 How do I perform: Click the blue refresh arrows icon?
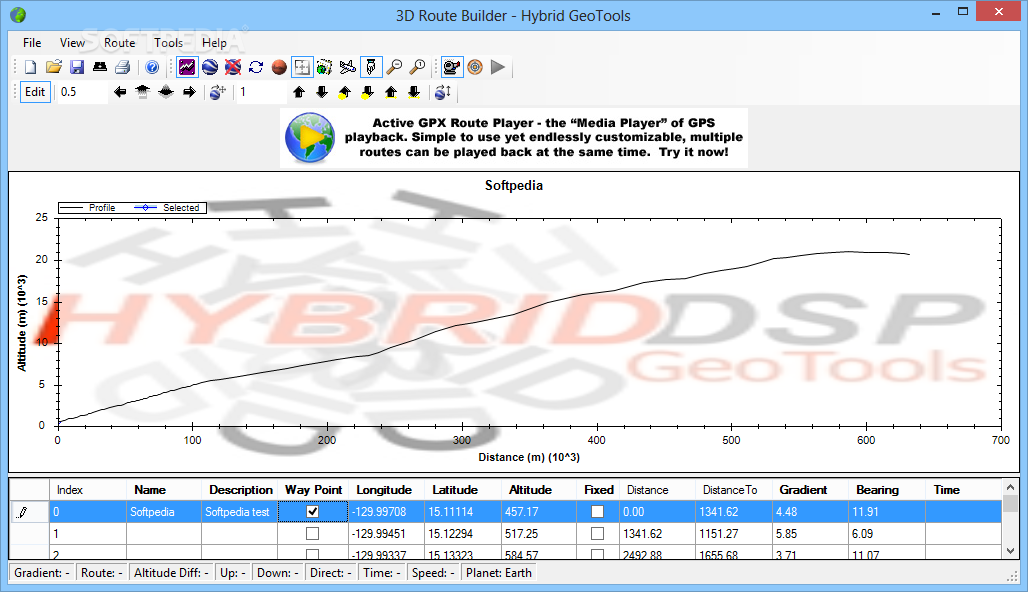(256, 67)
